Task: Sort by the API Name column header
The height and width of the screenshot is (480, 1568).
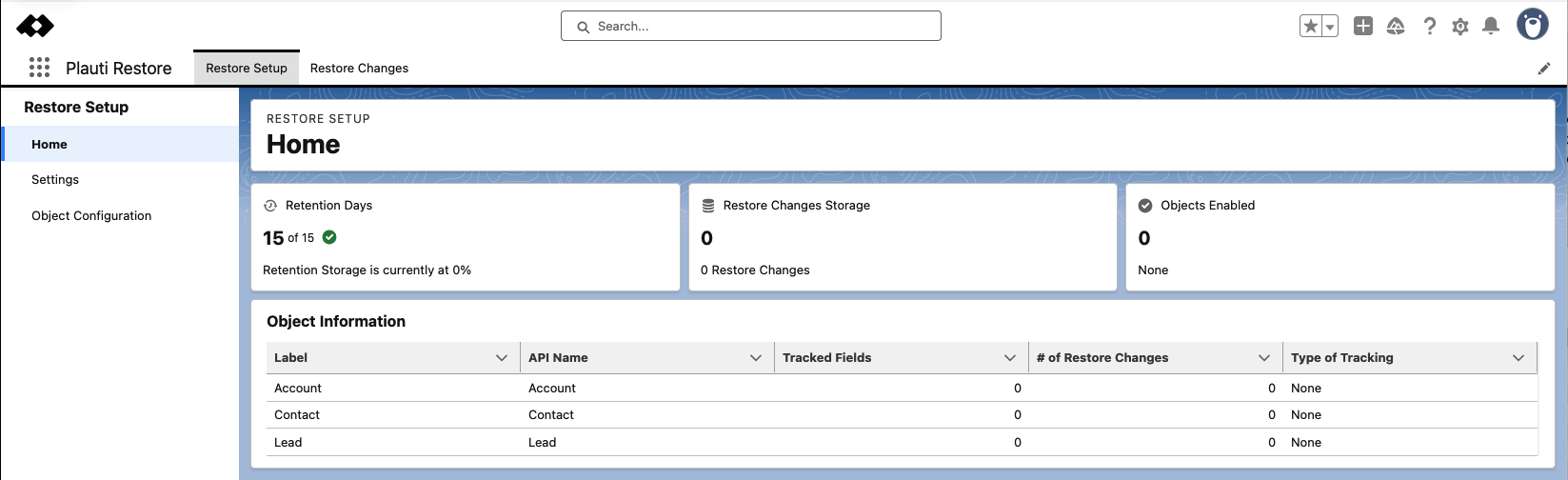Action: click(x=558, y=358)
